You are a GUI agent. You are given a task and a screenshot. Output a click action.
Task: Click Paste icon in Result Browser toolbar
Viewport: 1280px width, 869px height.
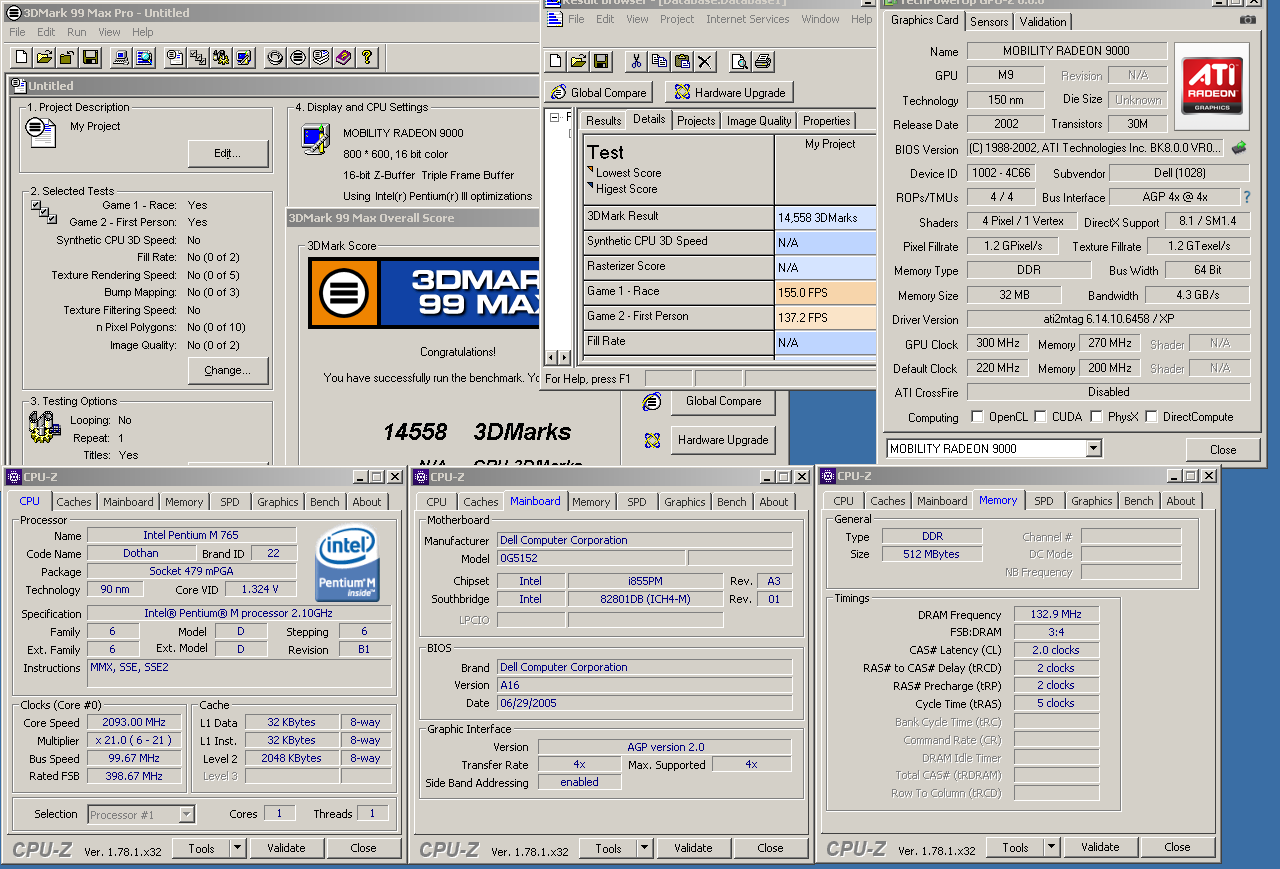point(682,62)
